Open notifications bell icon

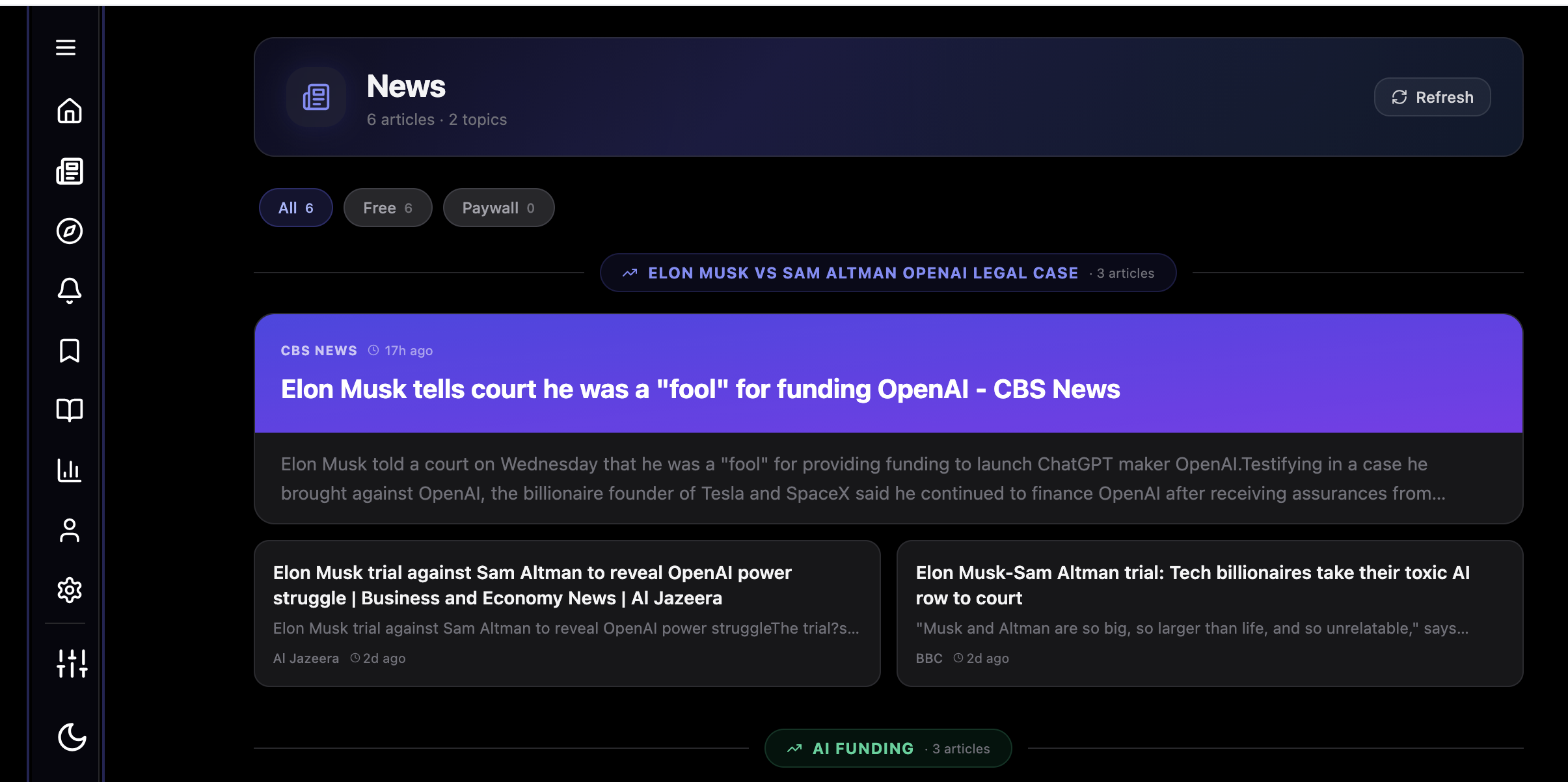(70, 291)
